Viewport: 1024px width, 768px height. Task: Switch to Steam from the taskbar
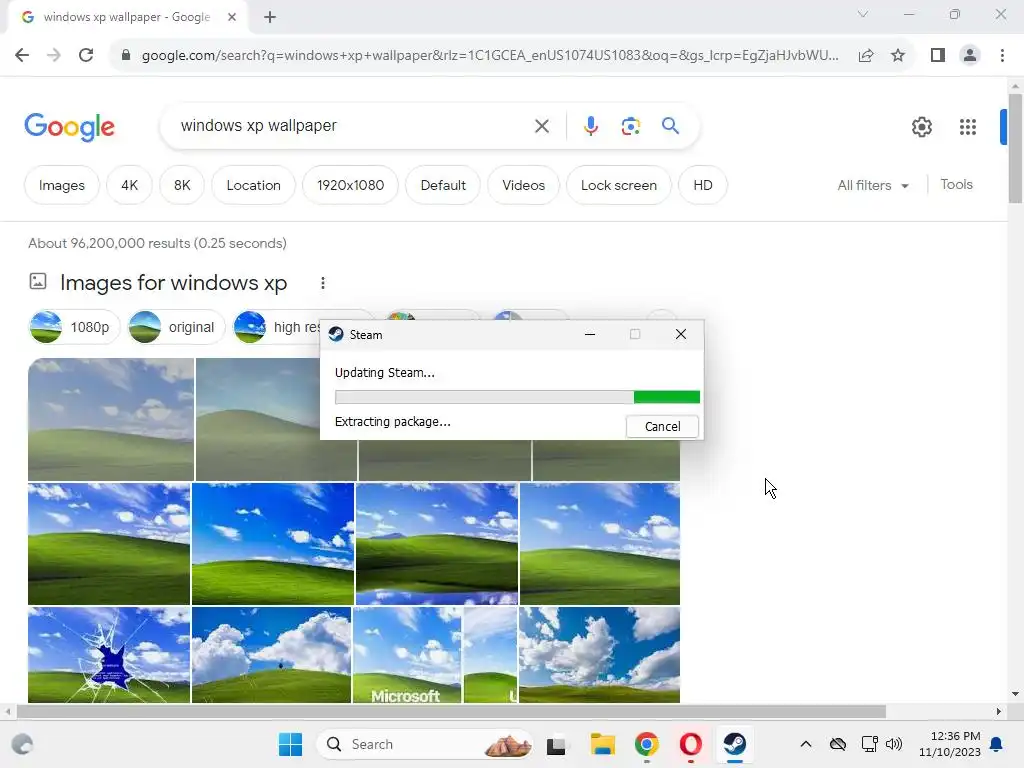coord(735,744)
